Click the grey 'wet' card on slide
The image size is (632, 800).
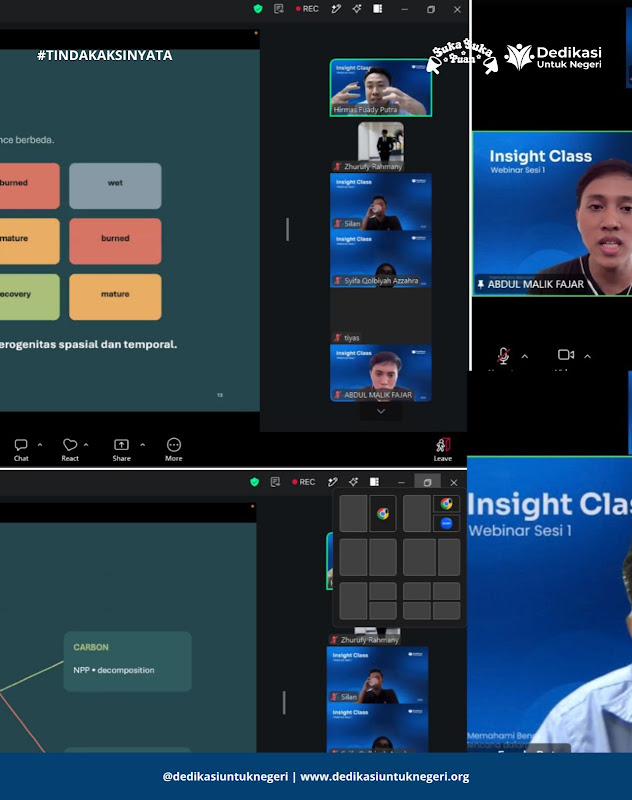tap(115, 186)
